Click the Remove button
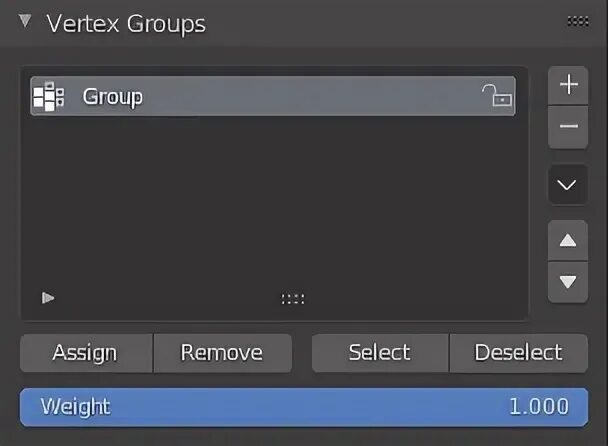Screen dimensions: 608x446 [223, 353]
